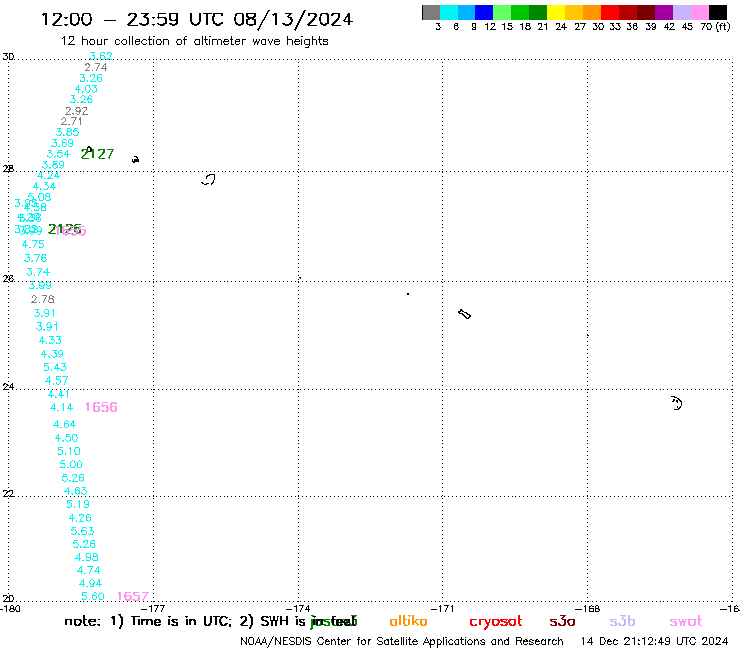Click the wave height value 5.00
The height and width of the screenshot is (650, 740).
pos(71,464)
